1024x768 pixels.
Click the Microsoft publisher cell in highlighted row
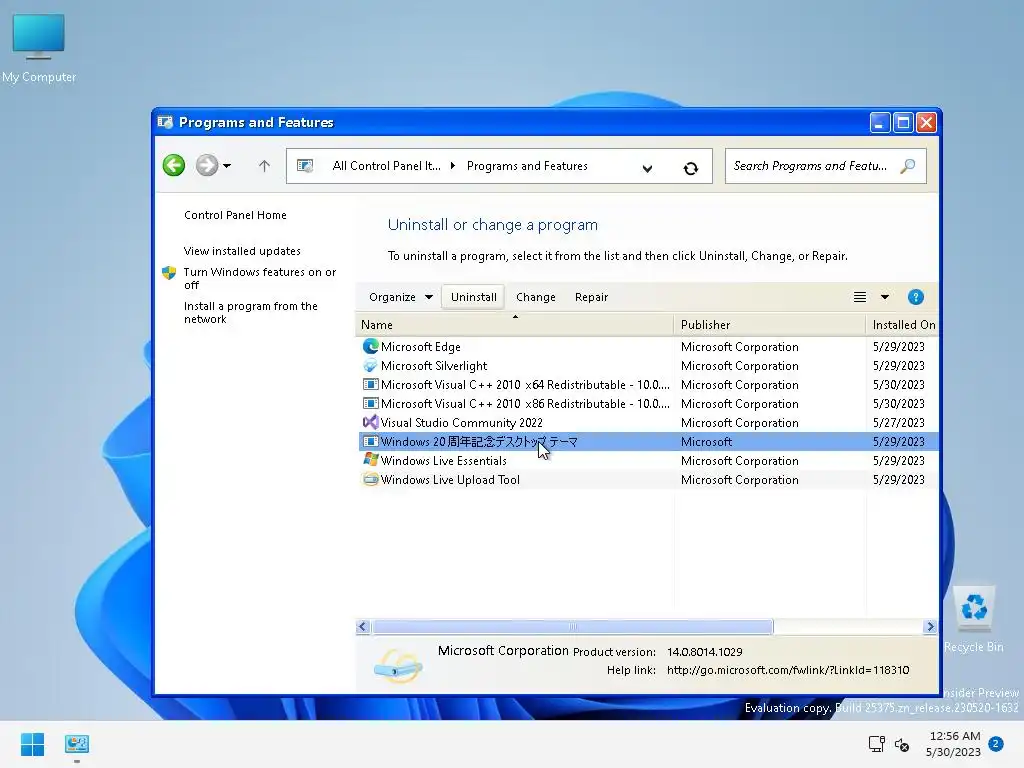coord(706,441)
